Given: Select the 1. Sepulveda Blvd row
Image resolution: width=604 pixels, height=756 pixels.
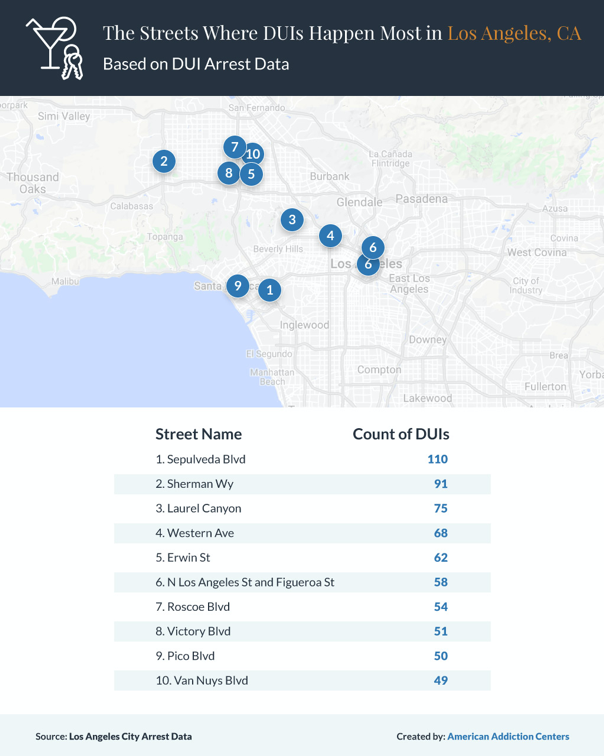Looking at the screenshot, I should [302, 459].
